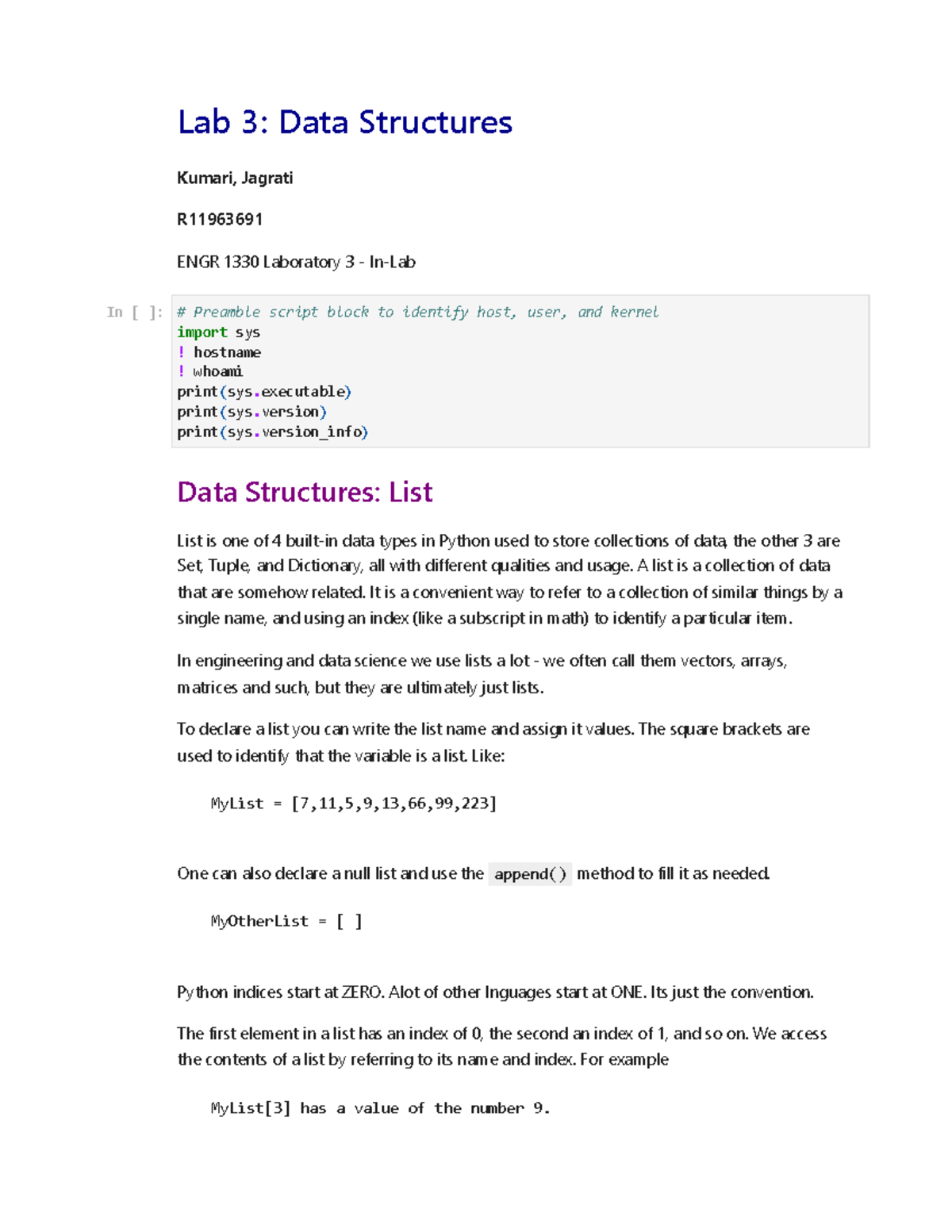The height and width of the screenshot is (1232, 952).
Task: Click the ! whoami command line
Action: click(210, 371)
